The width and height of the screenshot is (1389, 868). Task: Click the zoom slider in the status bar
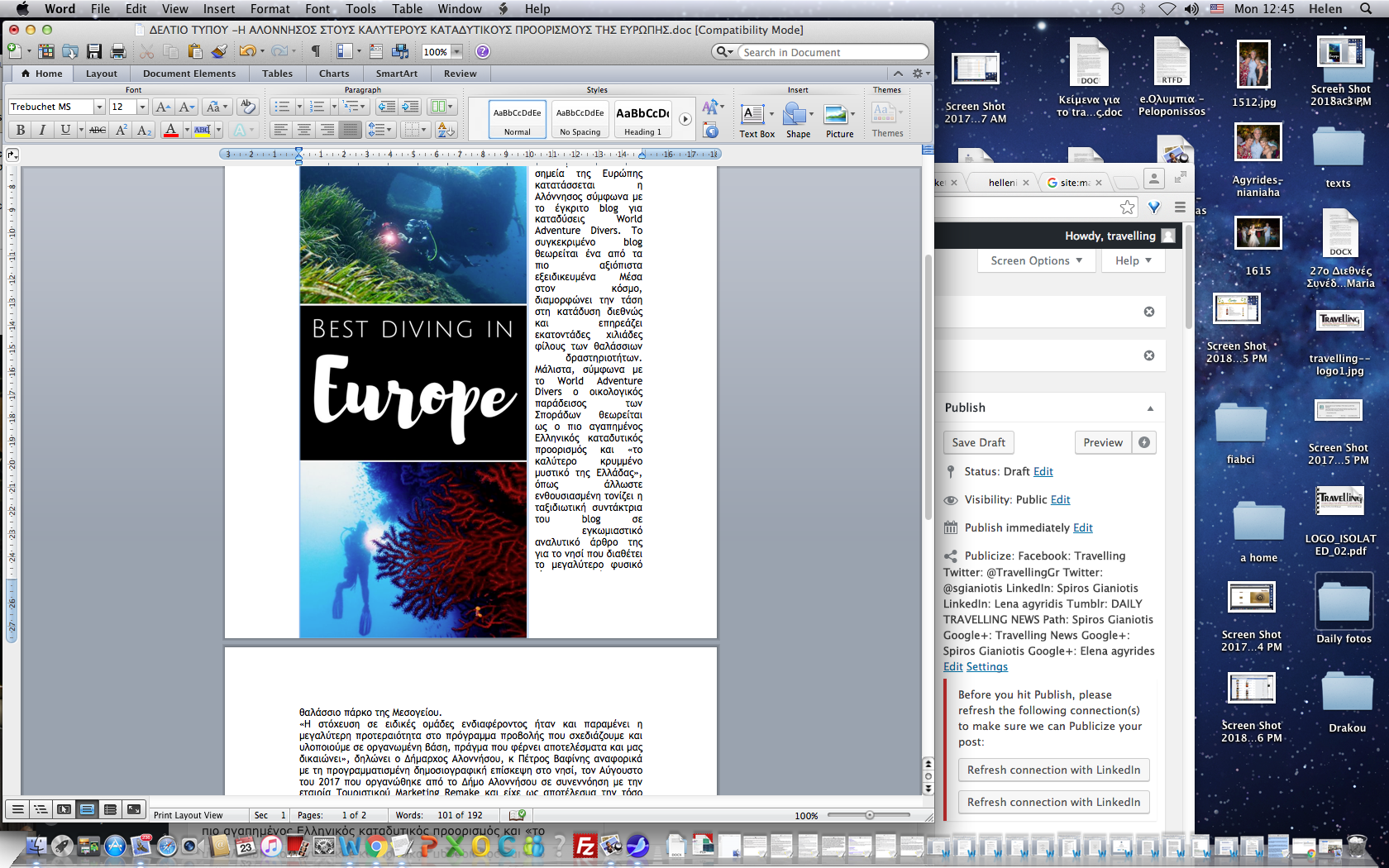(869, 815)
